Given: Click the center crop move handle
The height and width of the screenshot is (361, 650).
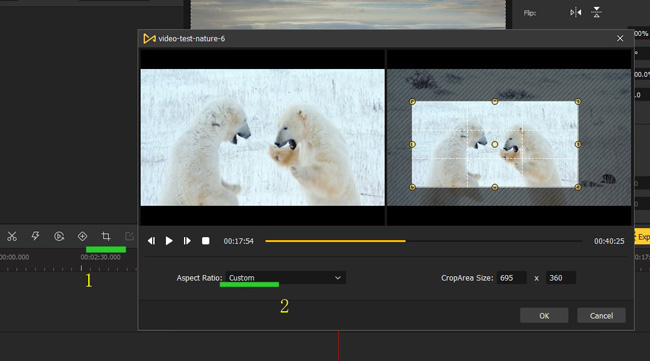Looking at the screenshot, I should pos(495,144).
